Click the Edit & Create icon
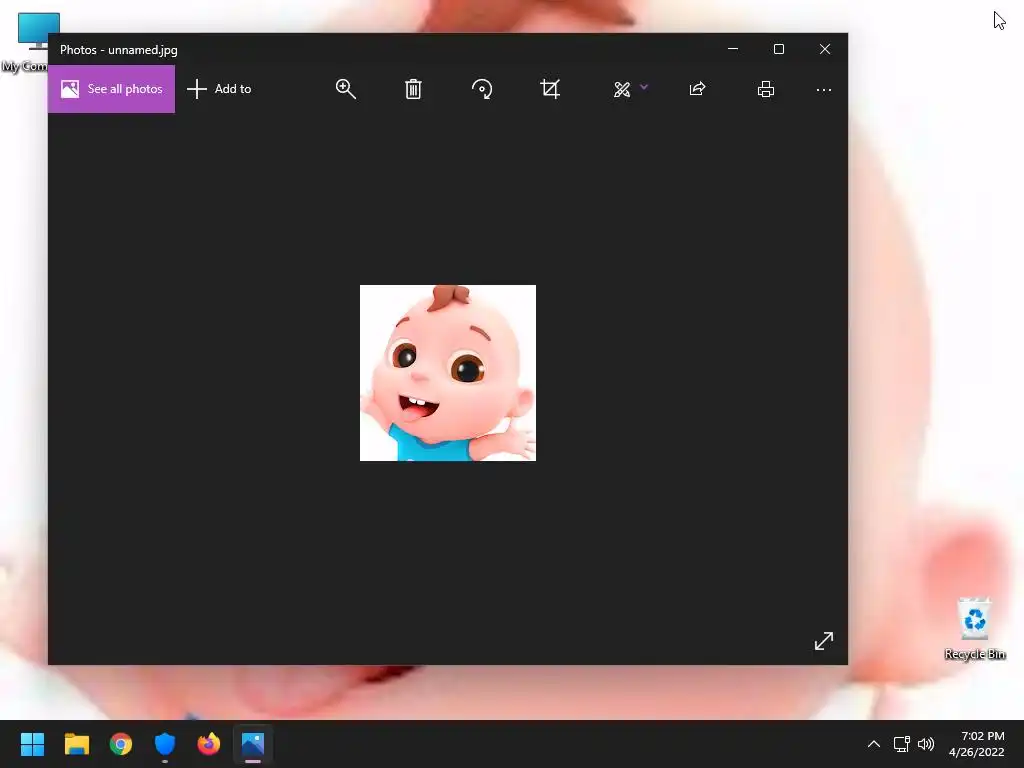Image resolution: width=1024 pixels, height=768 pixels. (622, 89)
